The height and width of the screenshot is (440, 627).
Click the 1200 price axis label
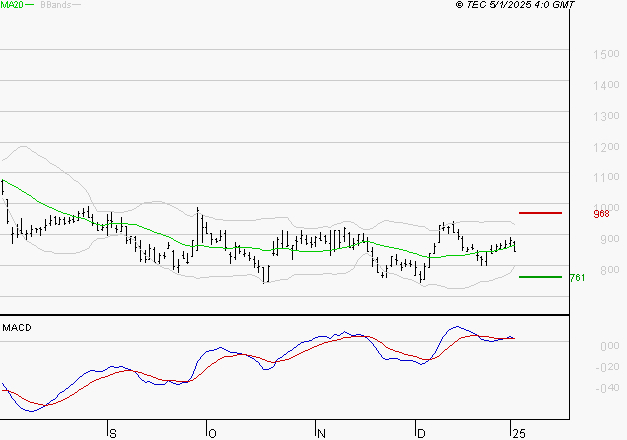(606, 147)
